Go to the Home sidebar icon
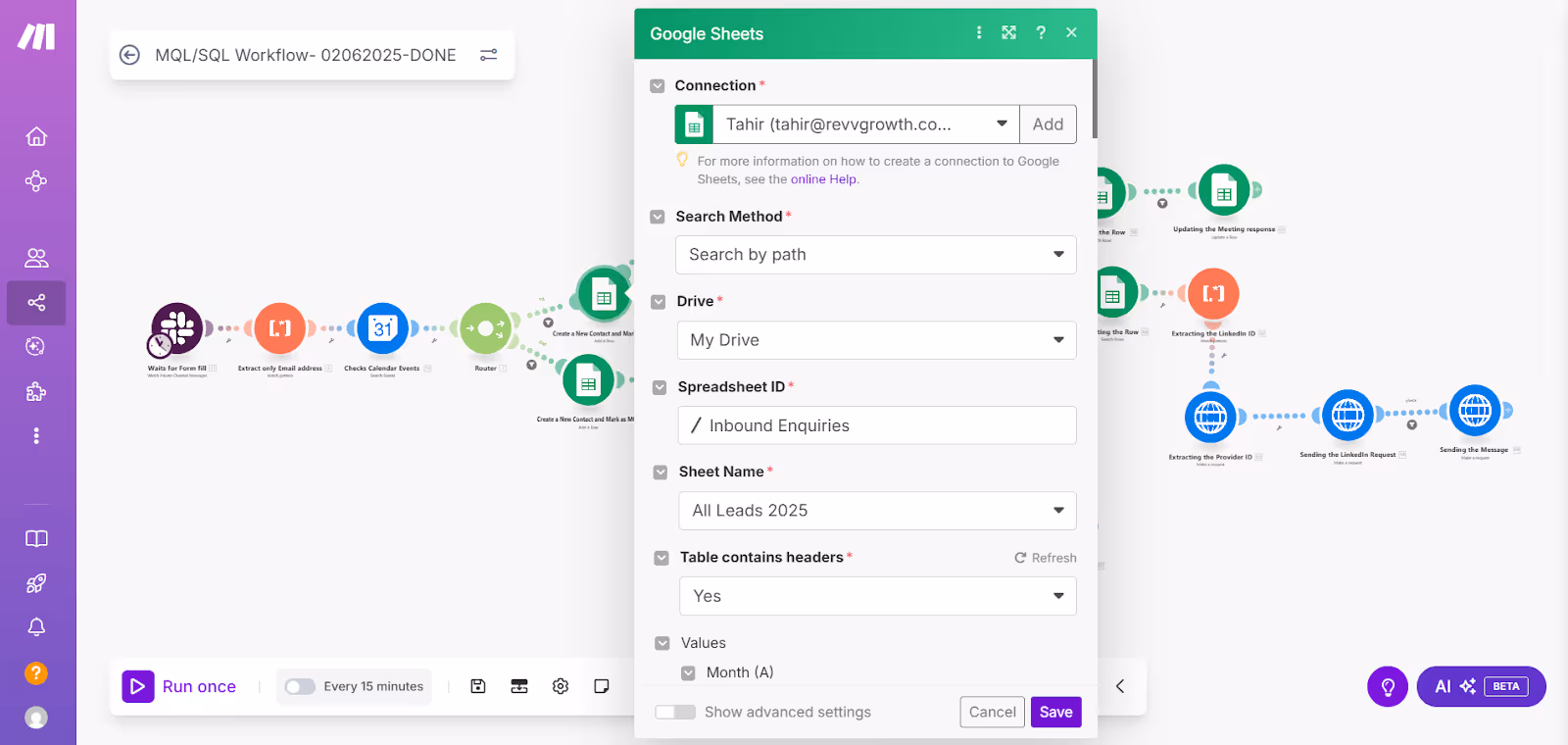The height and width of the screenshot is (745, 1568). 36,136
